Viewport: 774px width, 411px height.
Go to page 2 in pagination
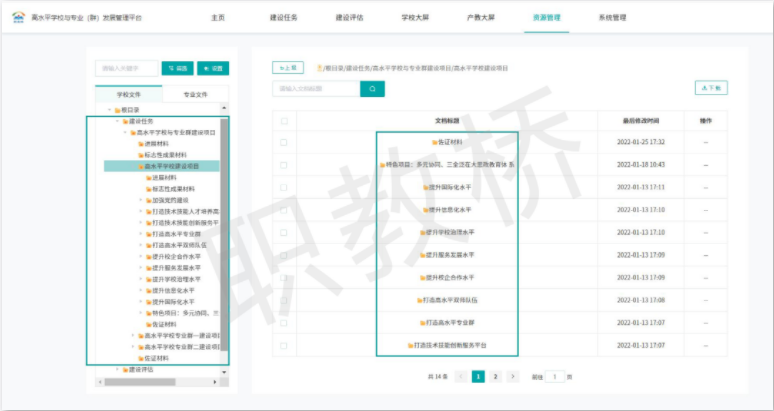pos(495,377)
